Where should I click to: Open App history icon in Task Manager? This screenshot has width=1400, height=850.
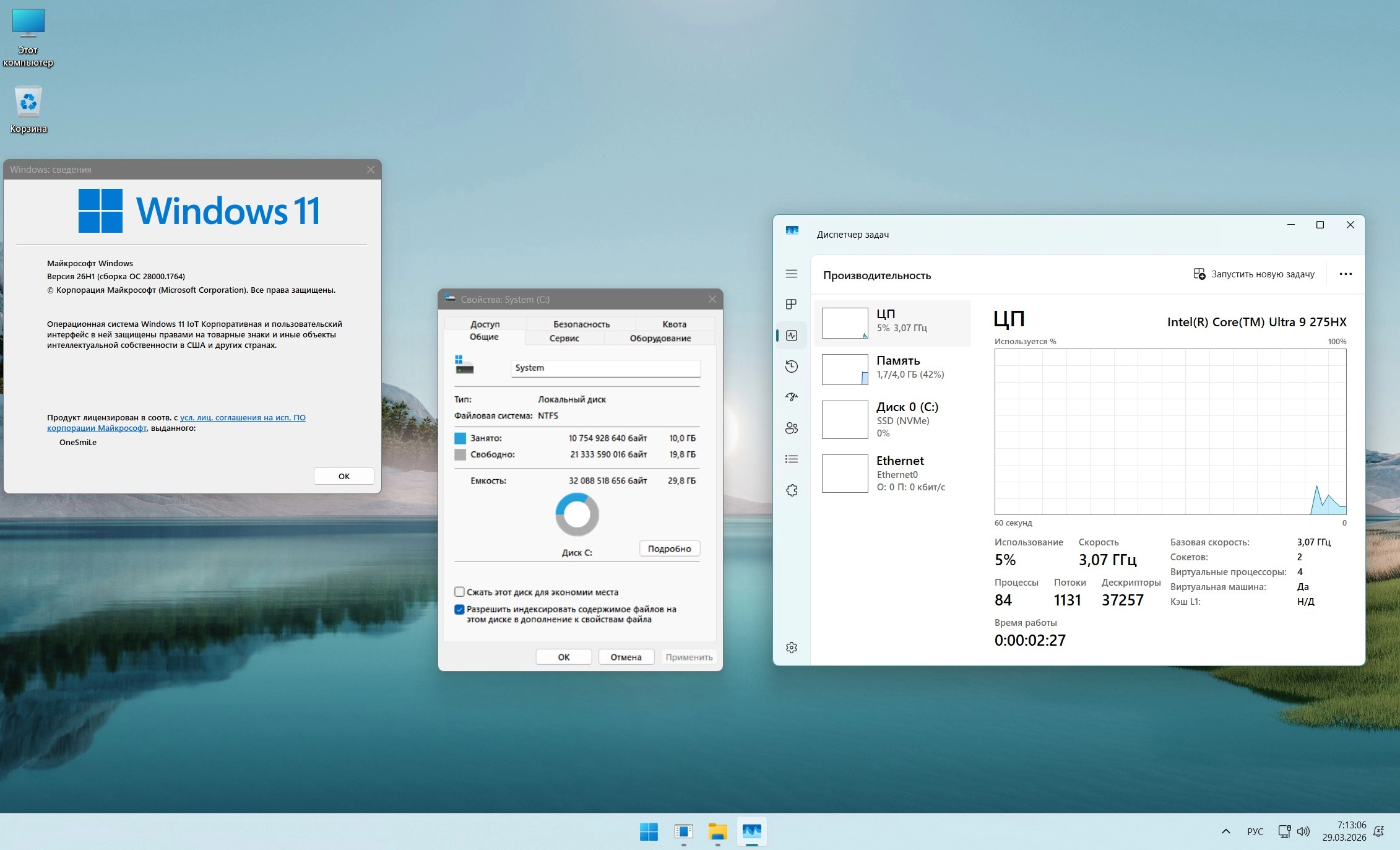791,366
